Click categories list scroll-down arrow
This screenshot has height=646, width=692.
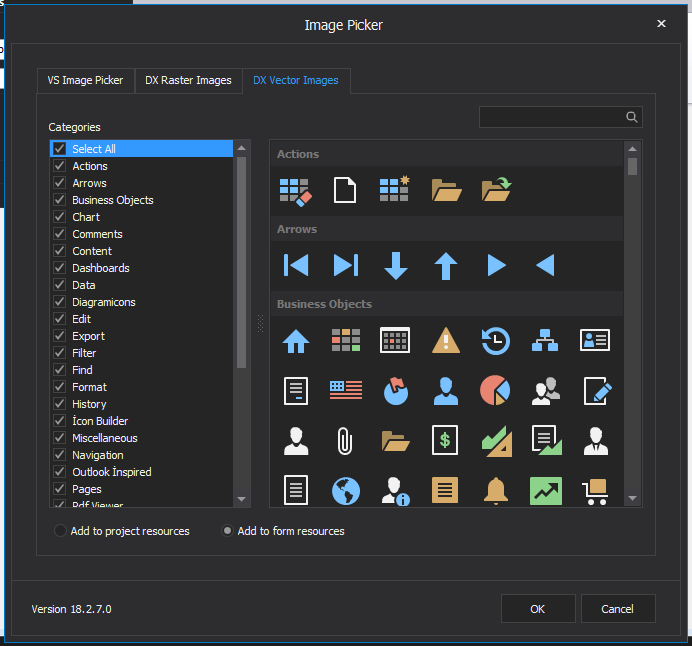coord(241,499)
